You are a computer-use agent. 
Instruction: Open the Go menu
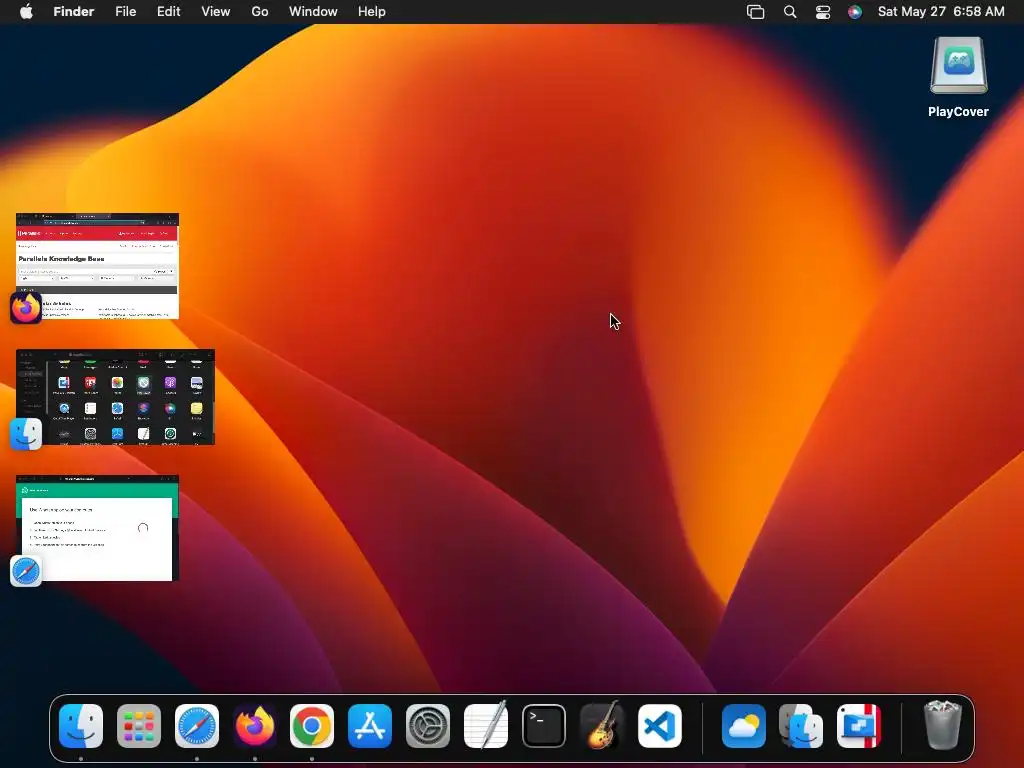pyautogui.click(x=260, y=12)
